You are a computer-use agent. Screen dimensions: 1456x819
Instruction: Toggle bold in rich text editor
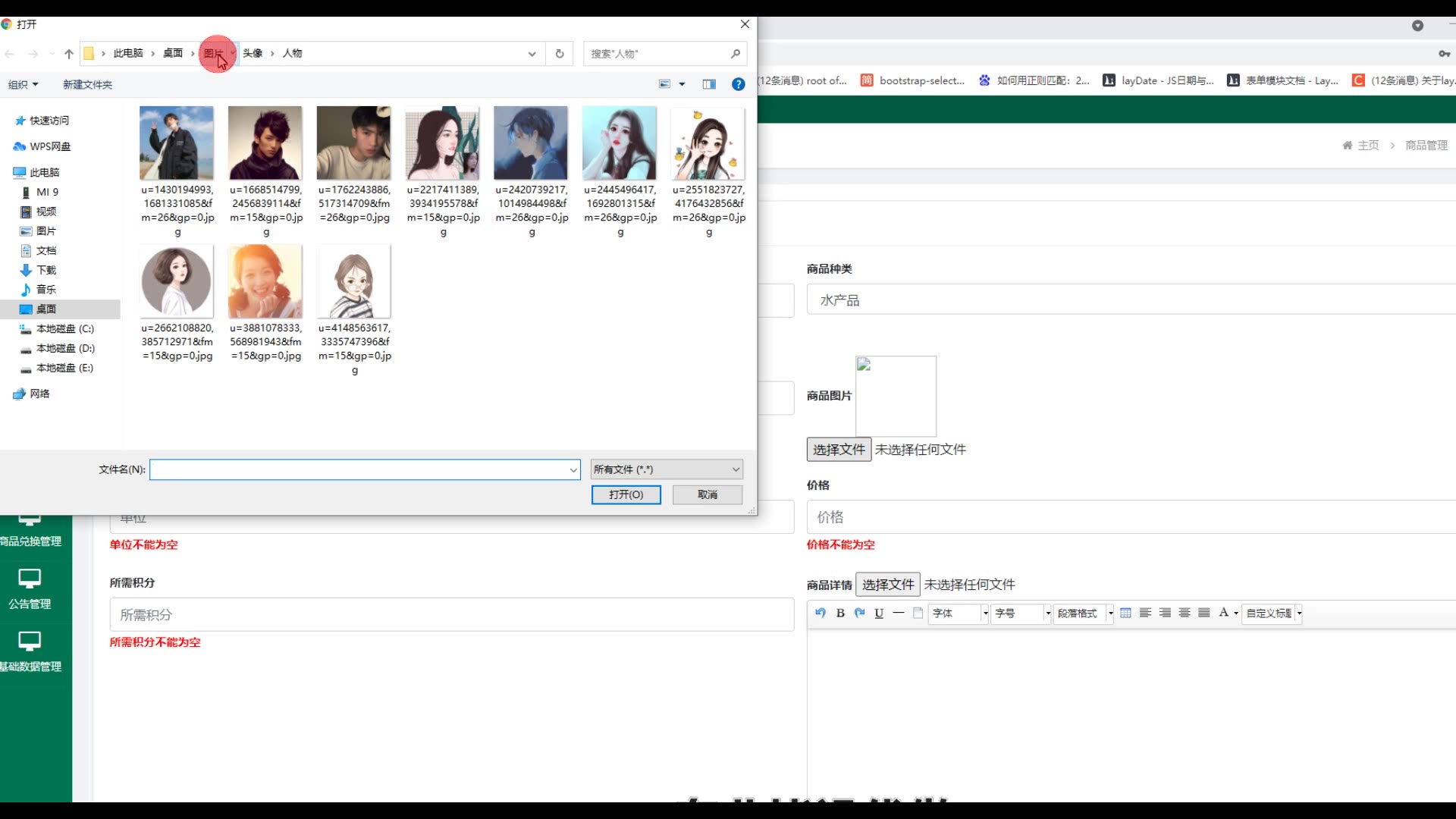[x=840, y=613]
